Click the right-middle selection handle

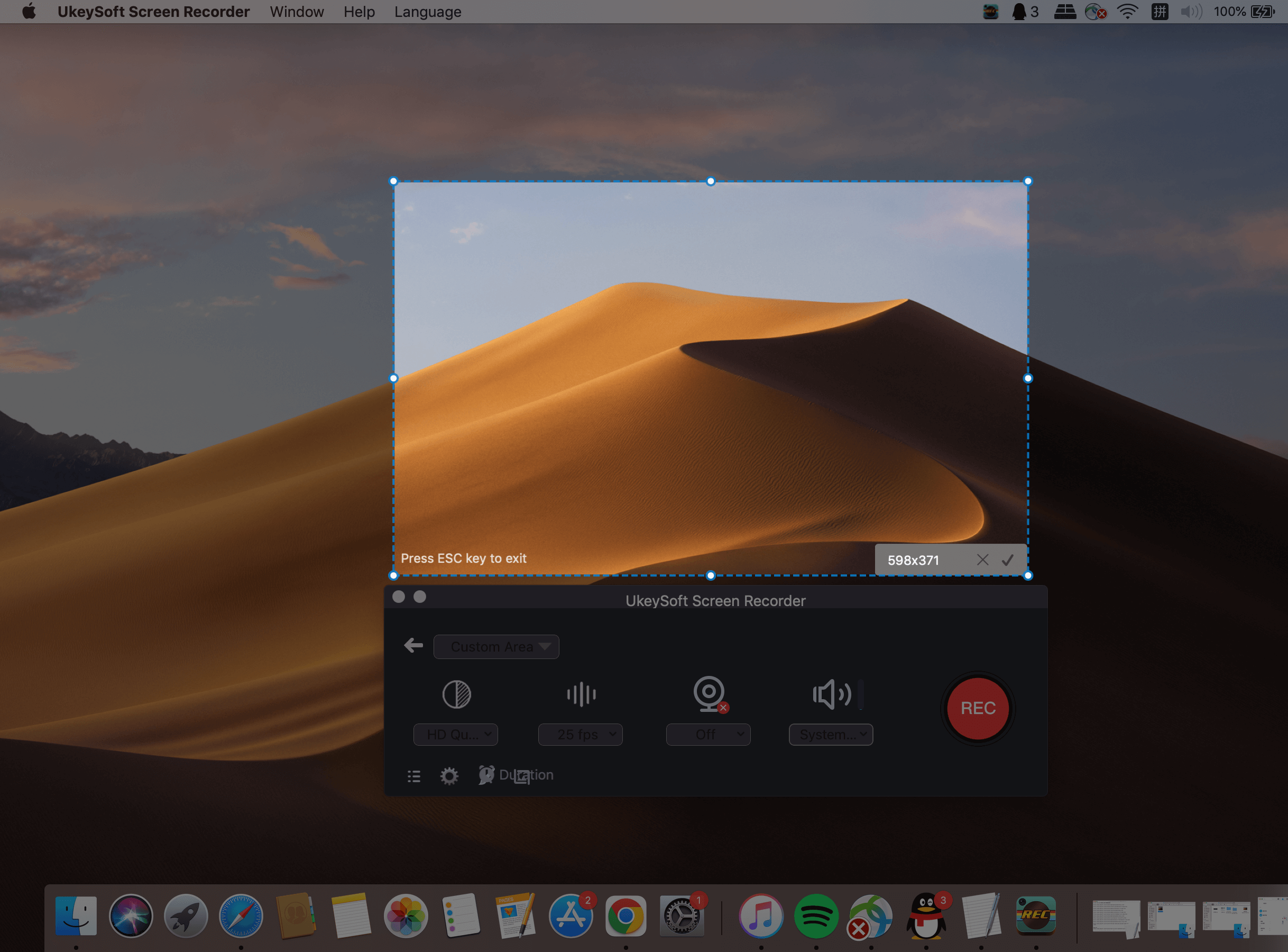(x=1028, y=378)
